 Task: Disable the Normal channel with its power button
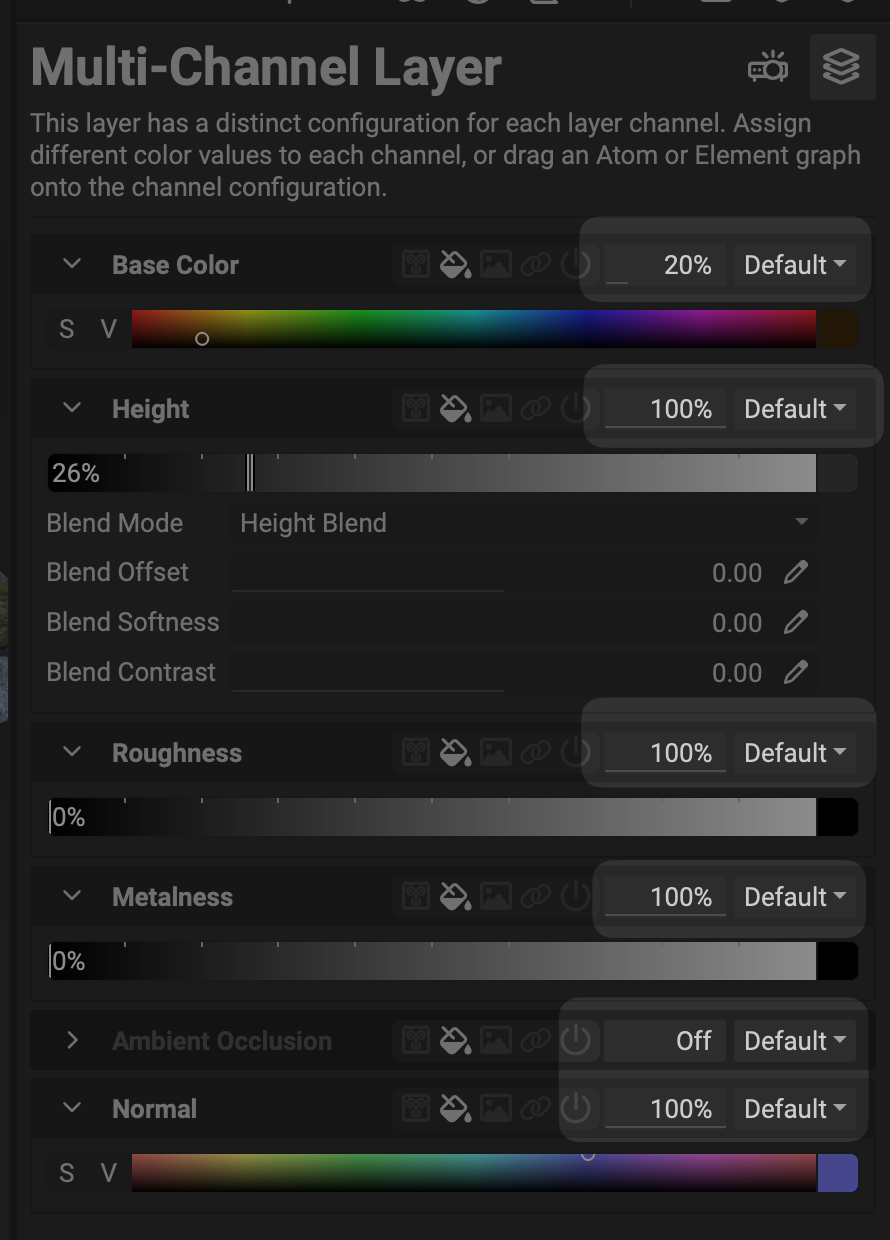coord(575,1109)
